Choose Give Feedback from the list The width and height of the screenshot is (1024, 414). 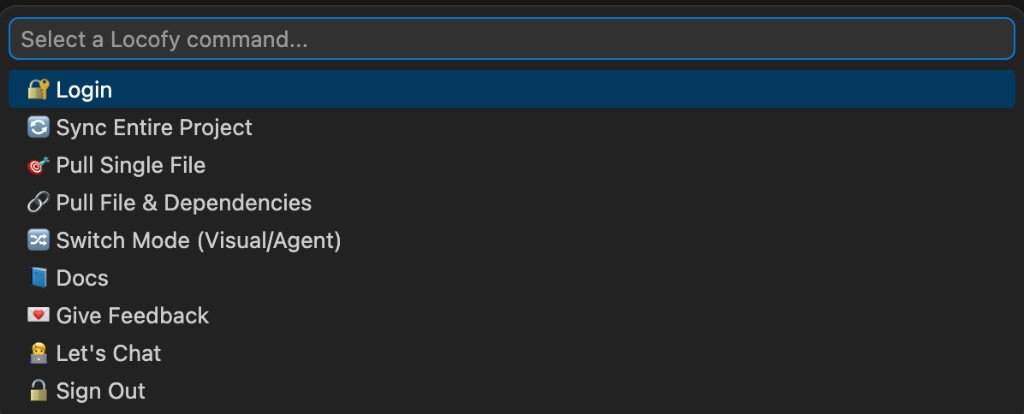[132, 316]
